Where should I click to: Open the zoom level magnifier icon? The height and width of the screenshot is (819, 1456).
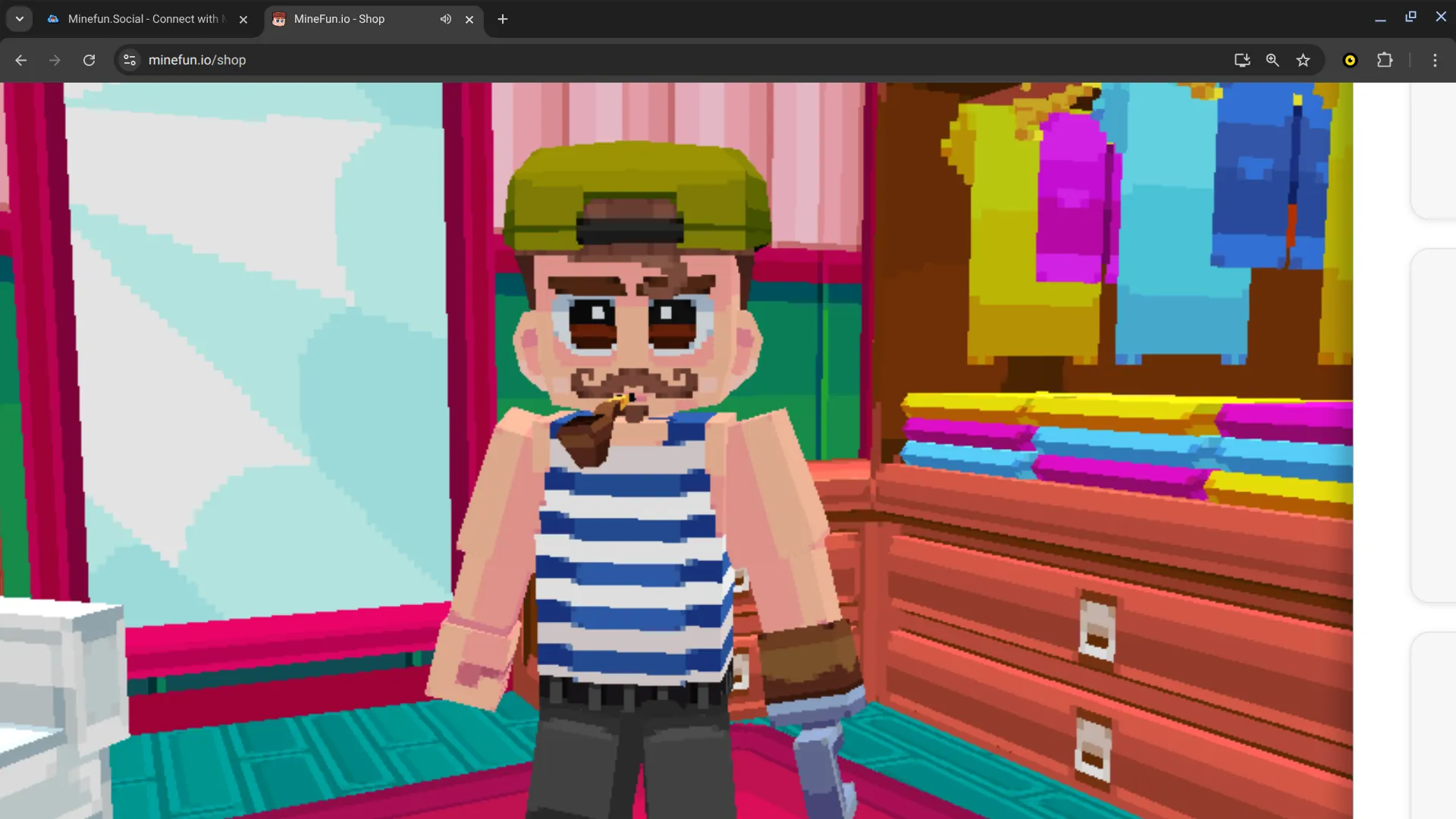pyautogui.click(x=1272, y=60)
